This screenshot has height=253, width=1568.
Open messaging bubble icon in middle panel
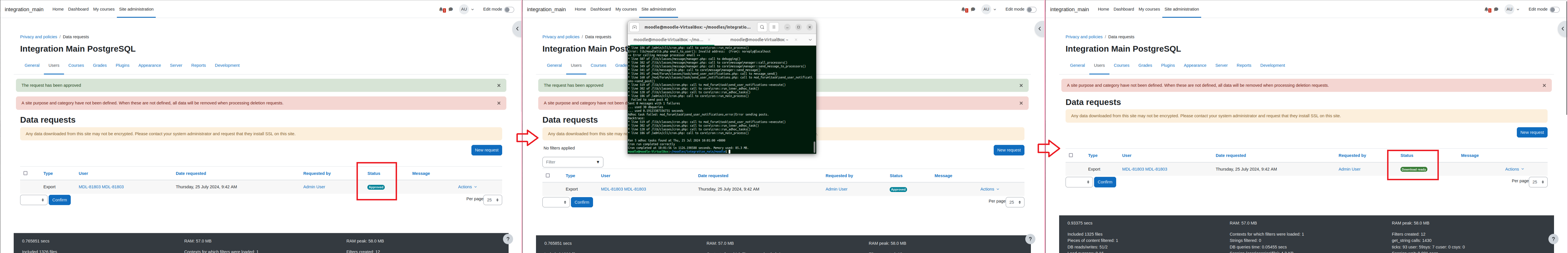973,9
